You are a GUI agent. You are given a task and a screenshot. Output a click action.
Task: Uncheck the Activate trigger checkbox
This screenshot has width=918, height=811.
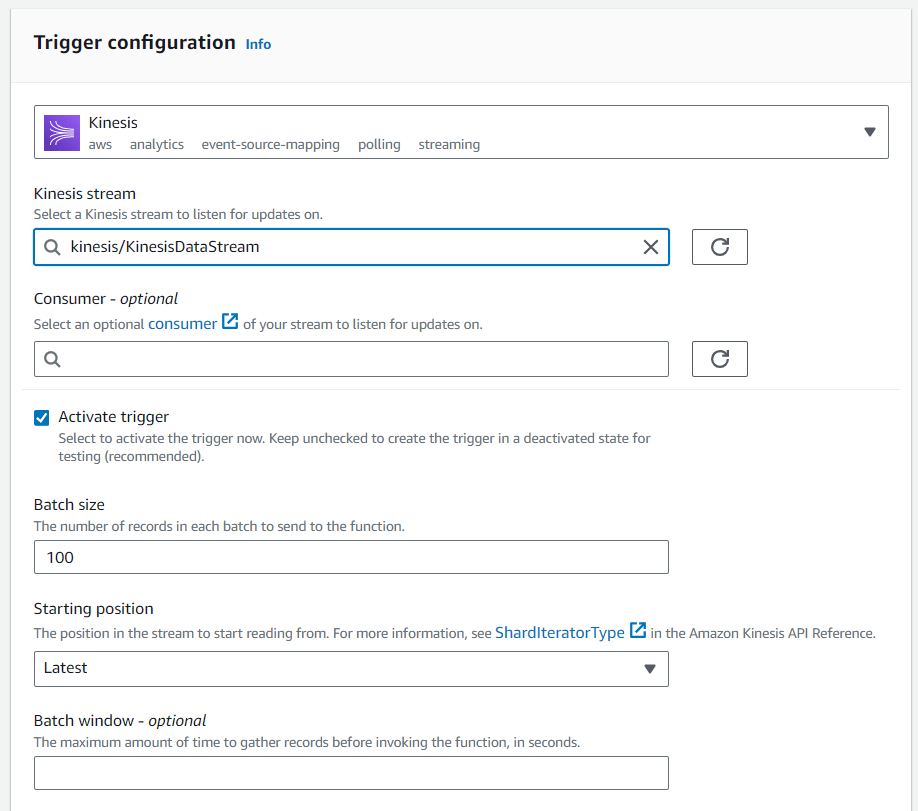pyautogui.click(x=42, y=418)
